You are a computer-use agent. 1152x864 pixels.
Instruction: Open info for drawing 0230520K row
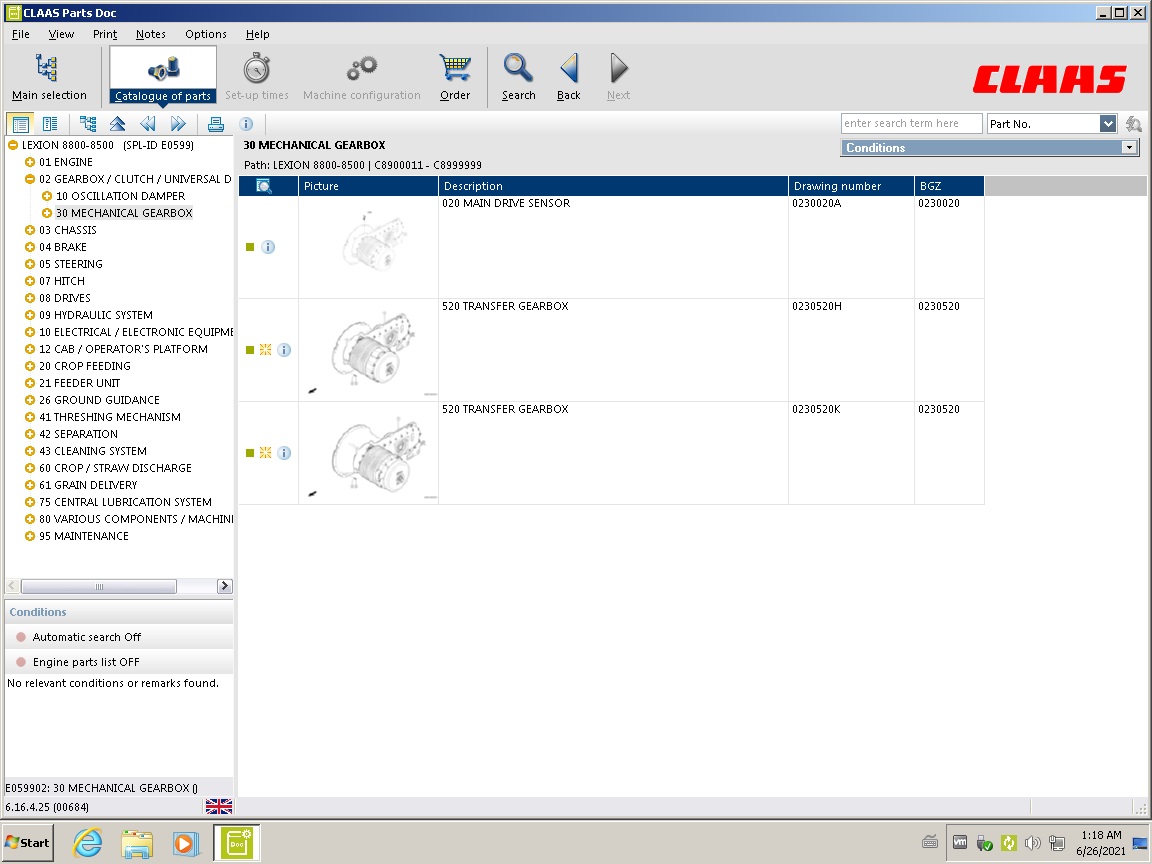(284, 453)
